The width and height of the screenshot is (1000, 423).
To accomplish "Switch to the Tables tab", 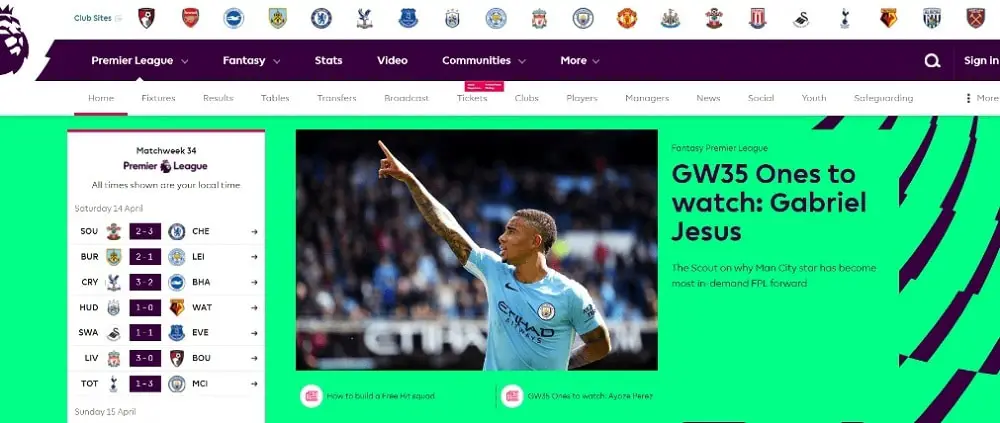I will tap(275, 98).
